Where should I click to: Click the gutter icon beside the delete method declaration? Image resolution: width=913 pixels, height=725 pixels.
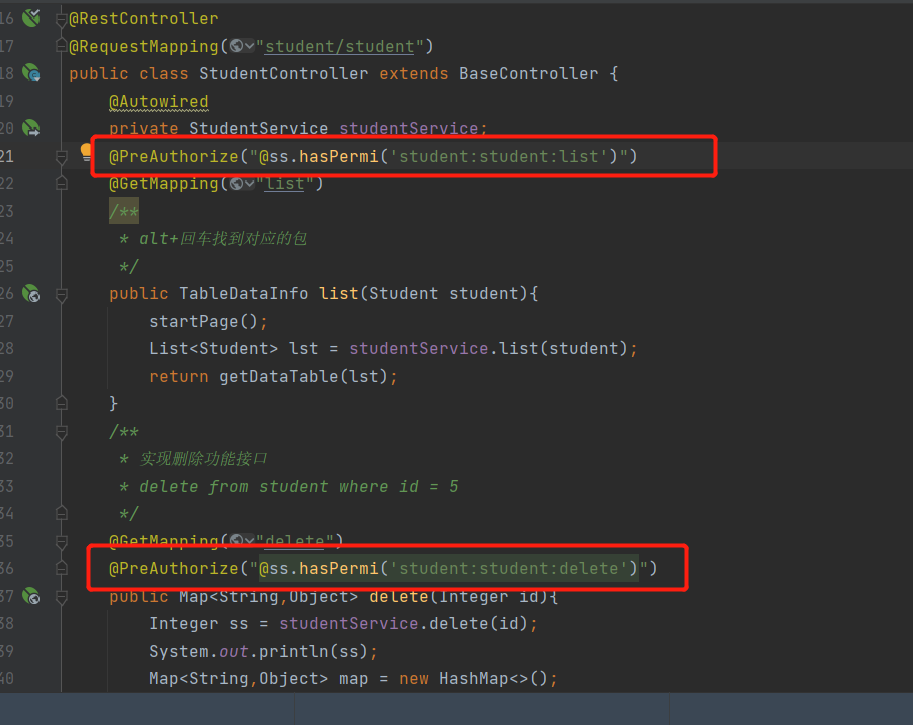click(31, 596)
